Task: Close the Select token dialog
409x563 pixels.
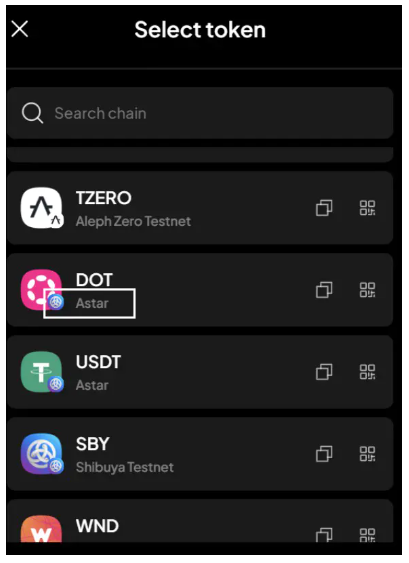Action: 20,29
